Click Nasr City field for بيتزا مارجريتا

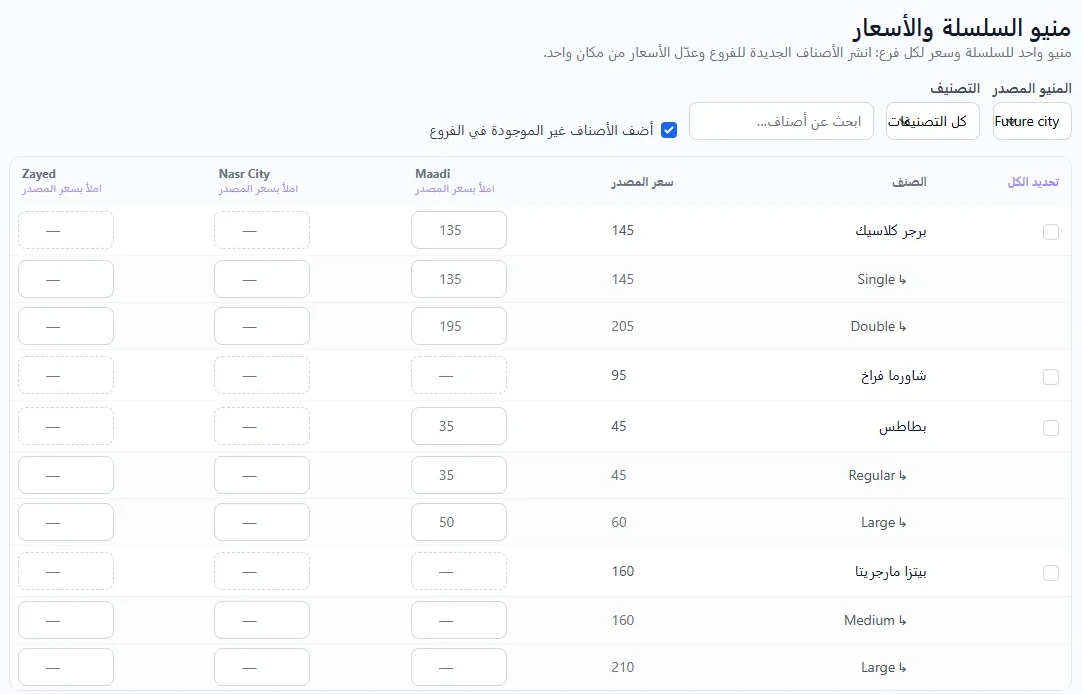point(262,571)
